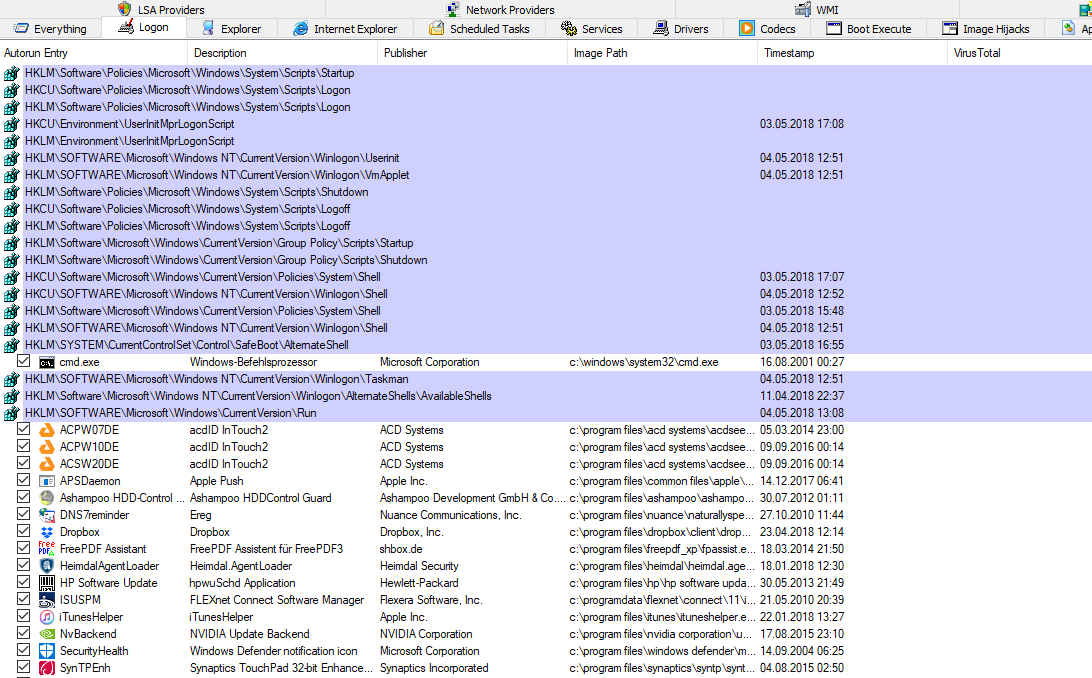Uncheck the SynTPEnh checkbox

(24, 667)
